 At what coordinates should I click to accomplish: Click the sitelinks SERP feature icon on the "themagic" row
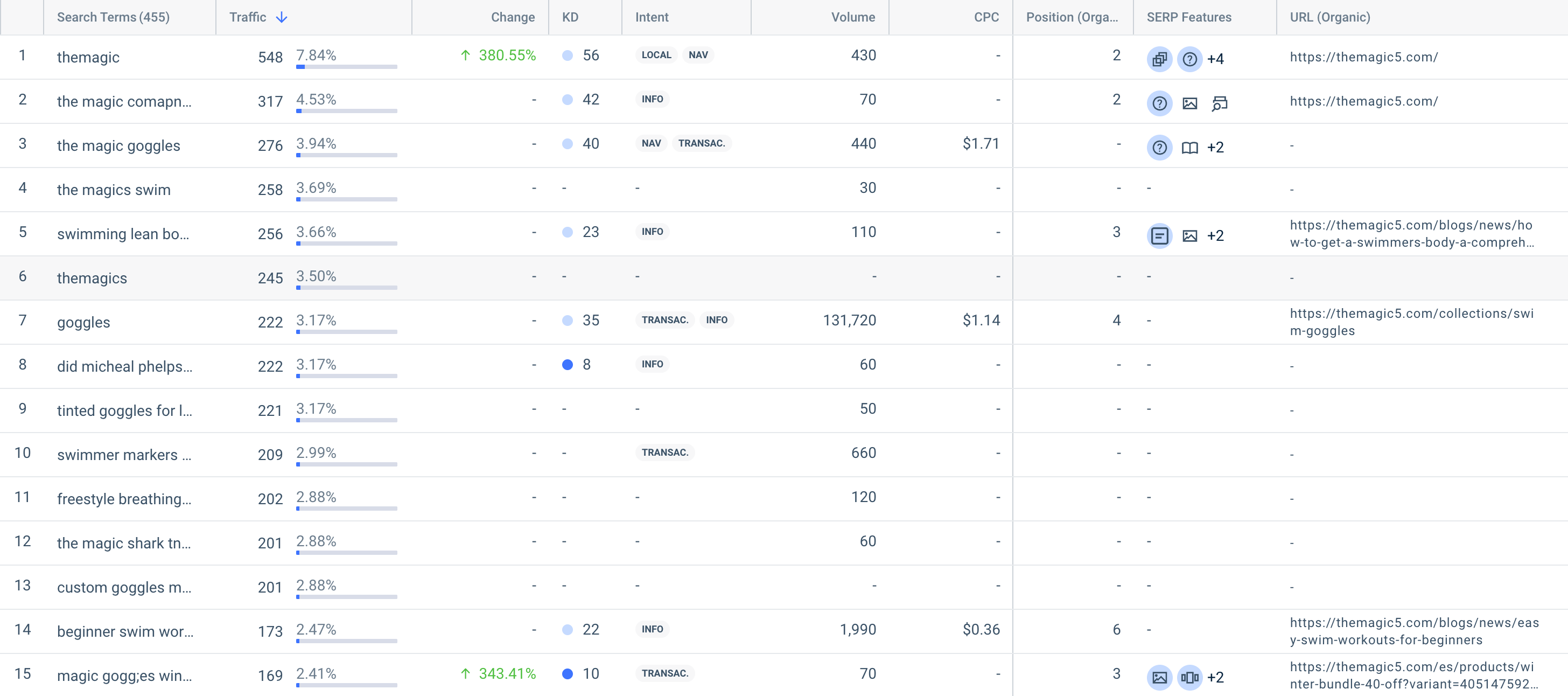(1159, 59)
